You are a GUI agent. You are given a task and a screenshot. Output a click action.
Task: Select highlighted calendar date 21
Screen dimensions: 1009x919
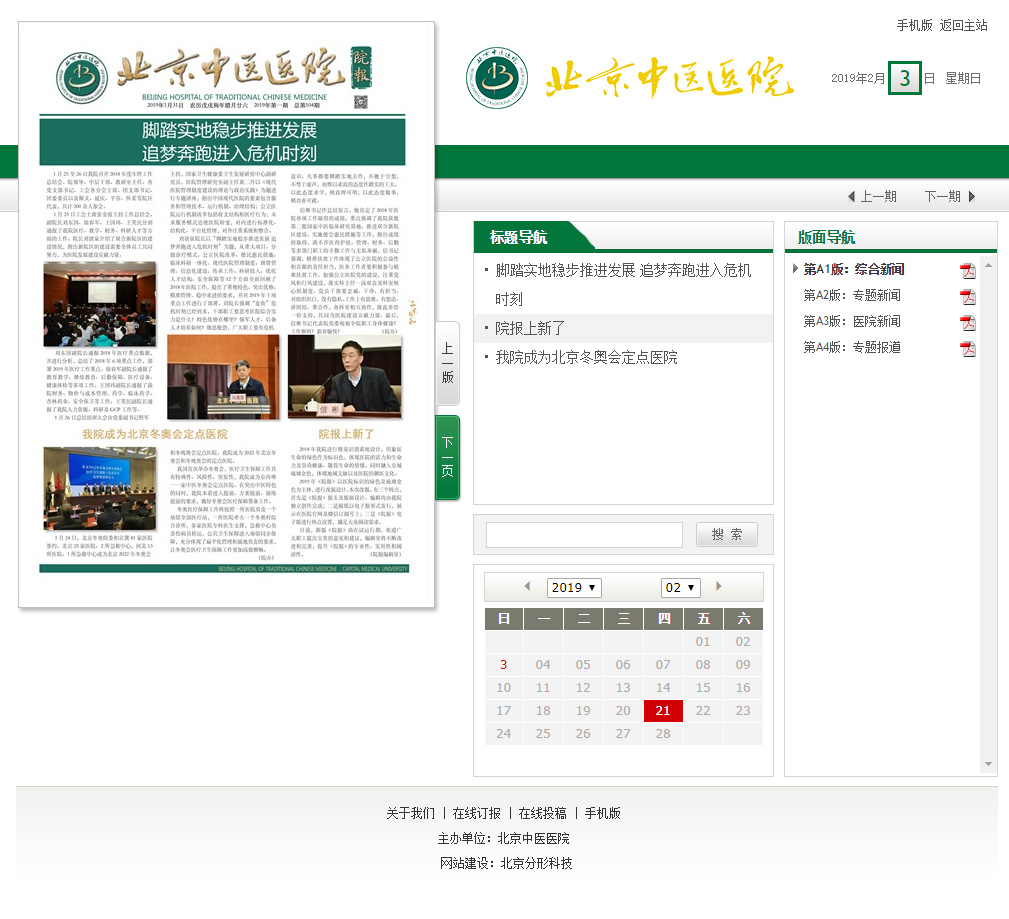point(663,710)
